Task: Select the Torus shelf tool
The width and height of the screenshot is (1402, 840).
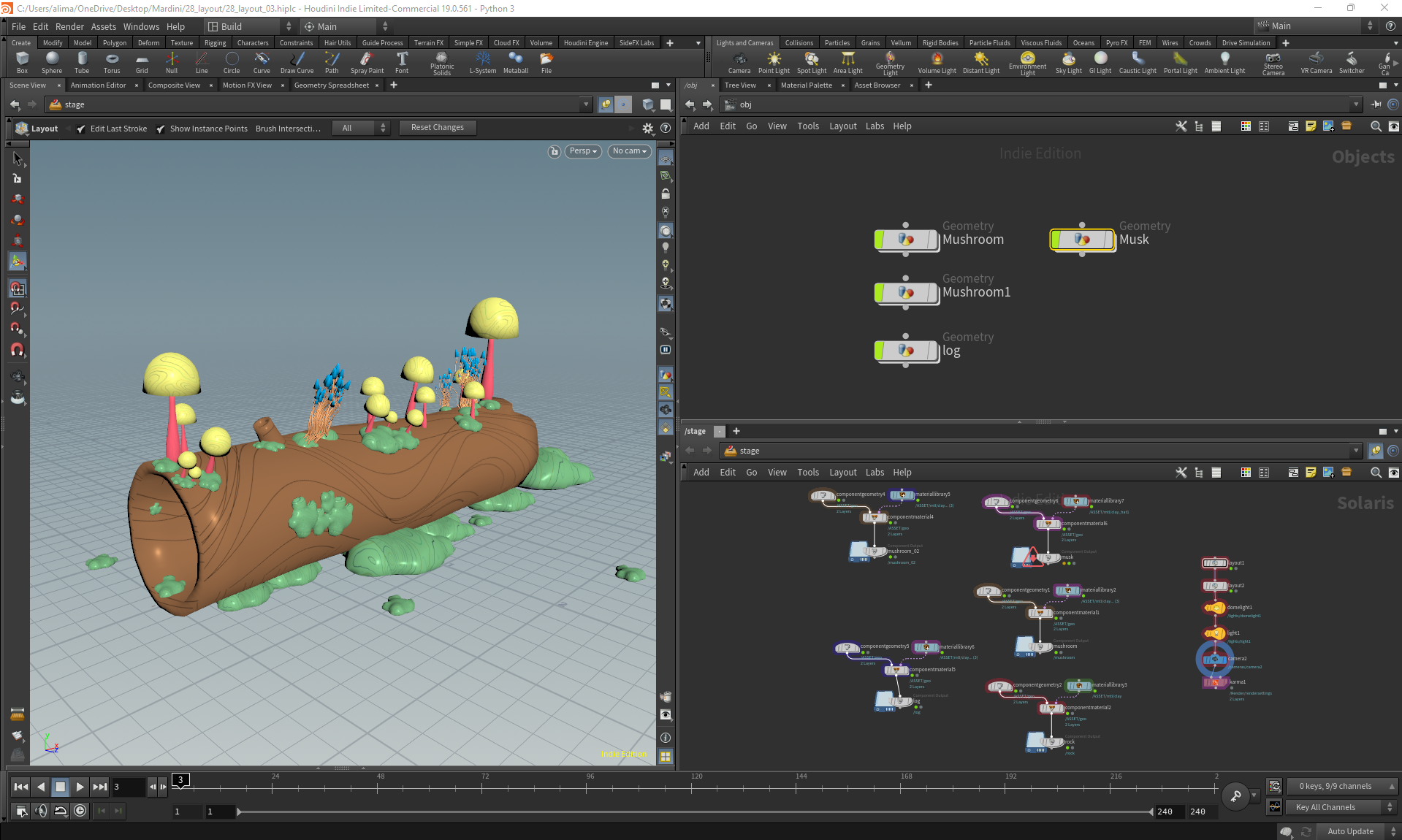Action: [112, 63]
